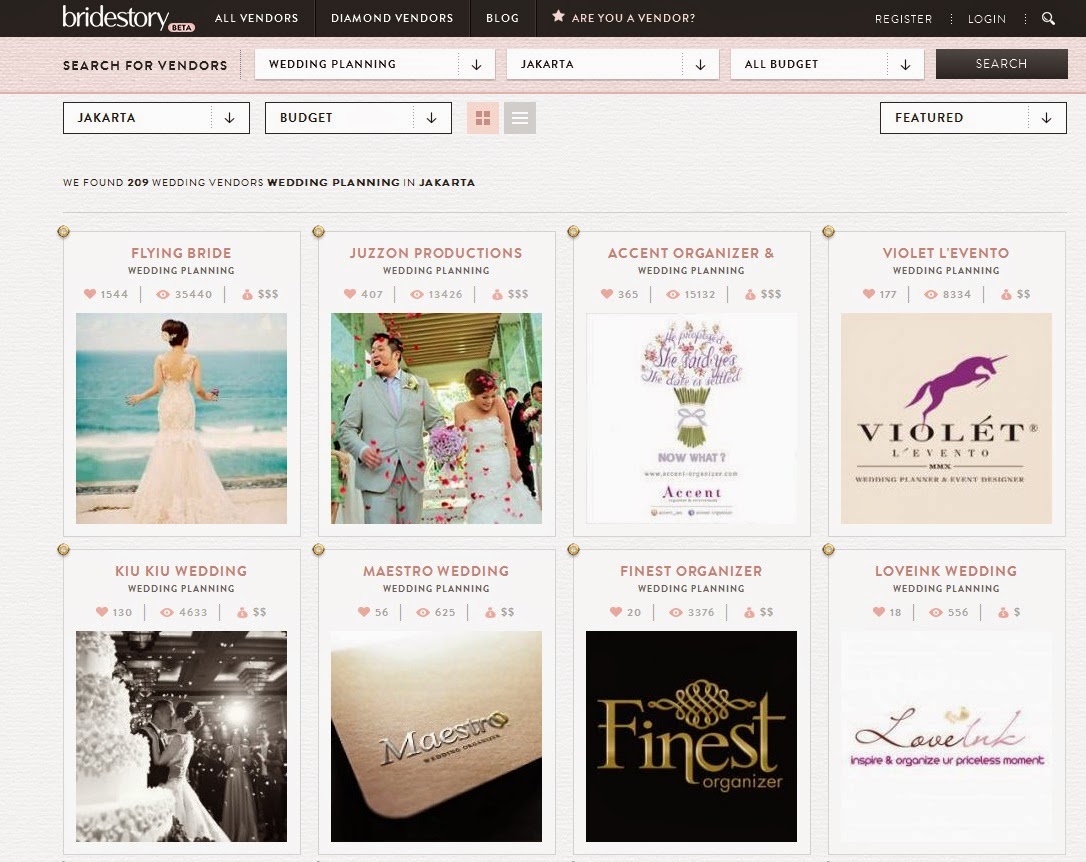Click eye icon on Maestro Wedding card
The width and height of the screenshot is (1086, 862).
pos(423,612)
